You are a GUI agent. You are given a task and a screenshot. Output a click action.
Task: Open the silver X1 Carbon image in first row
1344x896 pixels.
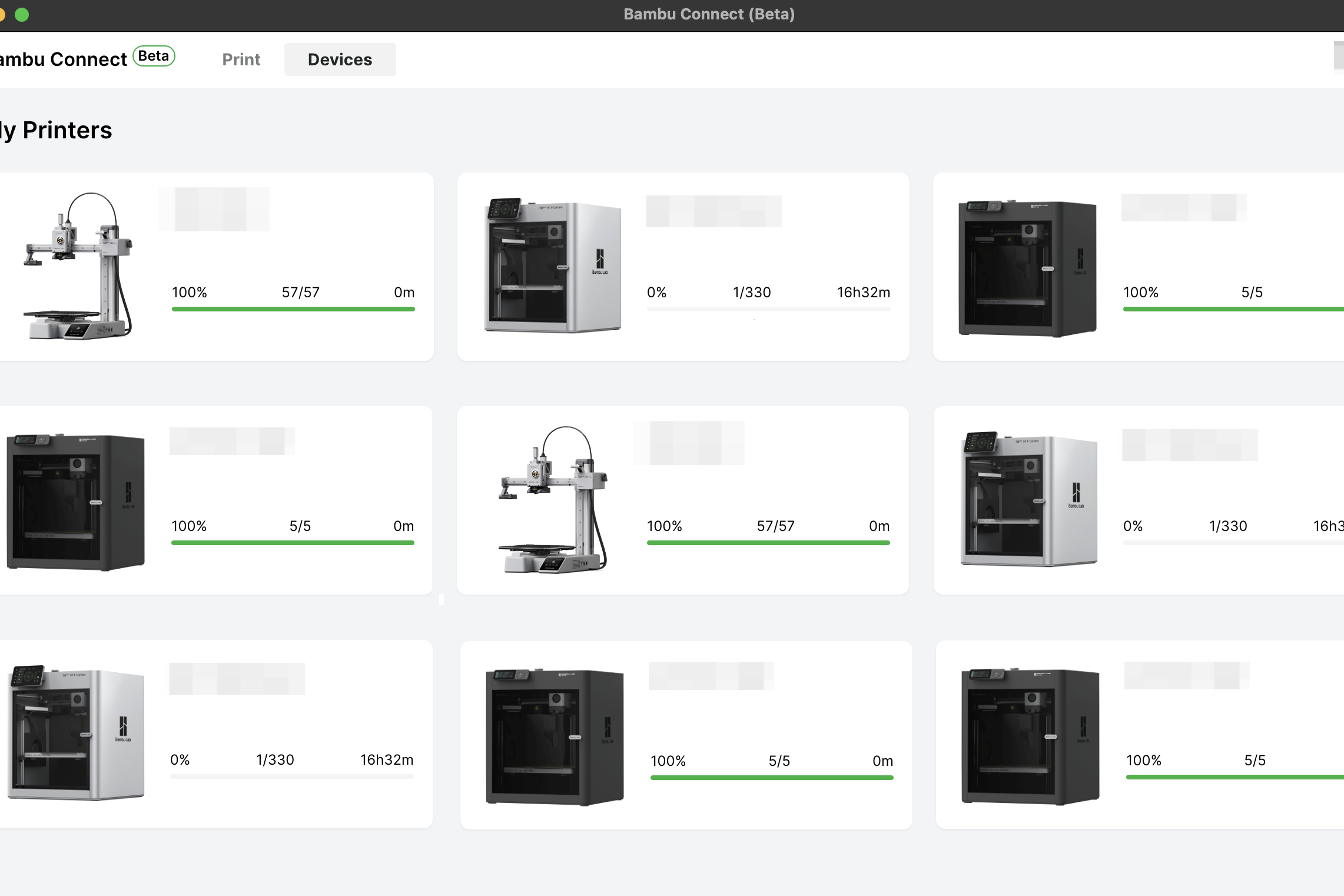pos(552,266)
